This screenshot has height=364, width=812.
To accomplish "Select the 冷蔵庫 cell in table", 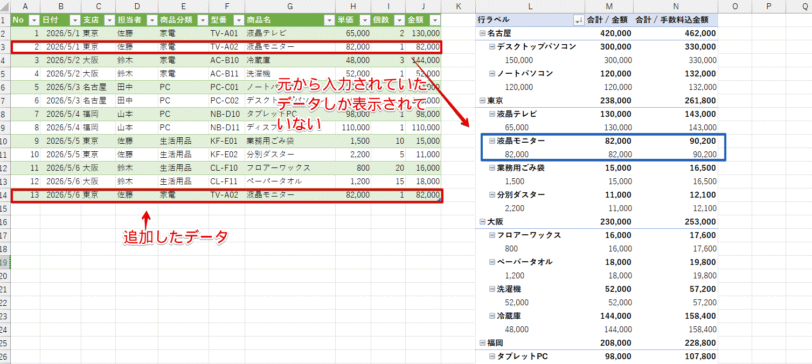I will tap(289, 60).
